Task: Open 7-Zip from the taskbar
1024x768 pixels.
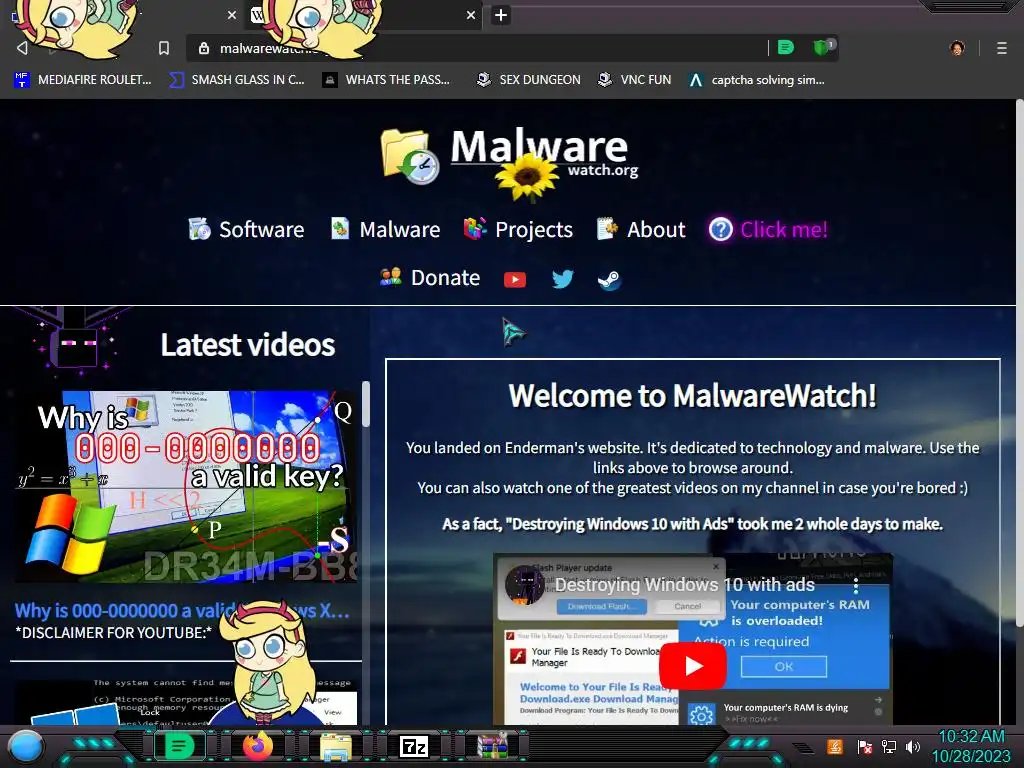Action: coord(414,746)
